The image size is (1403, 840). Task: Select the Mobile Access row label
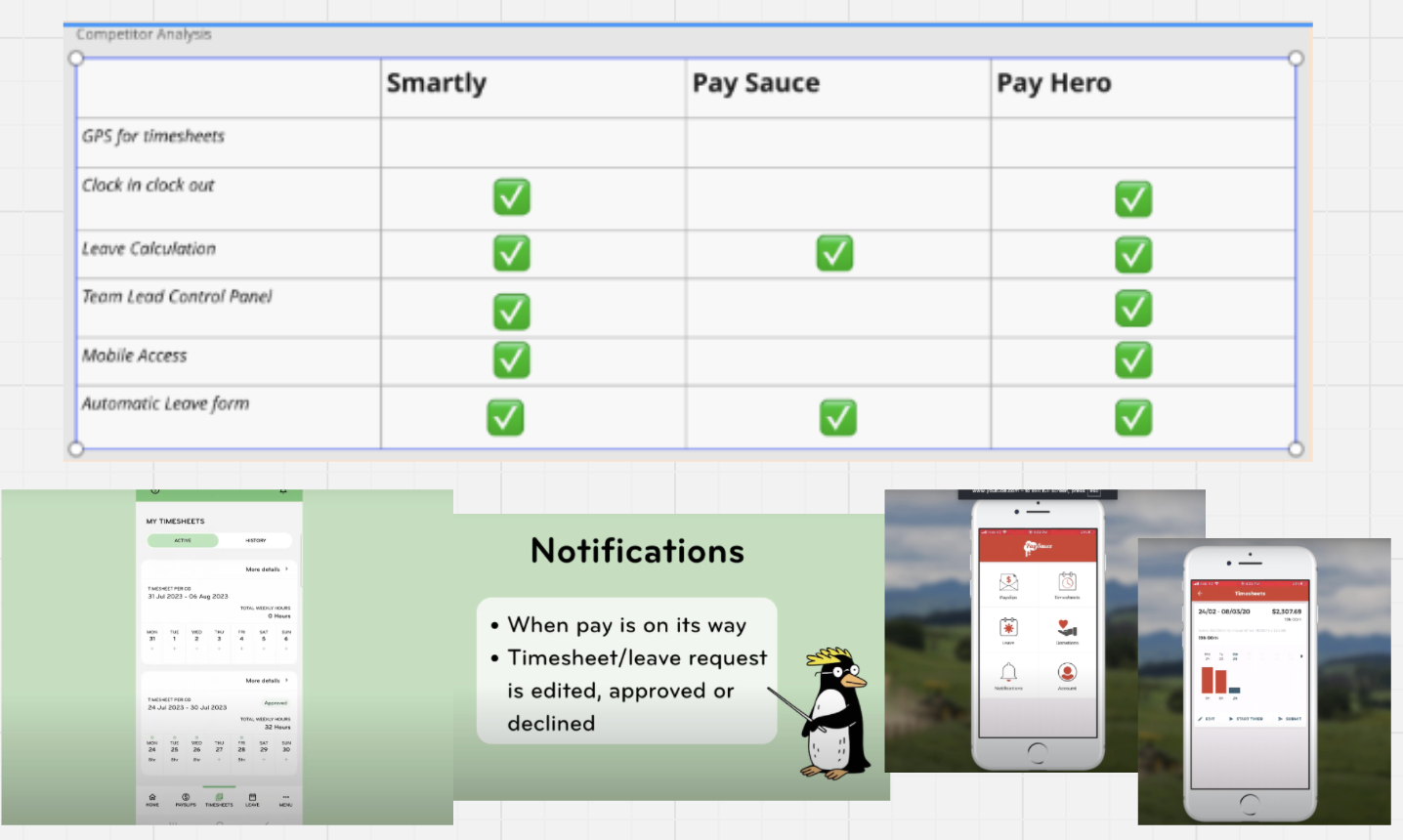coord(134,356)
